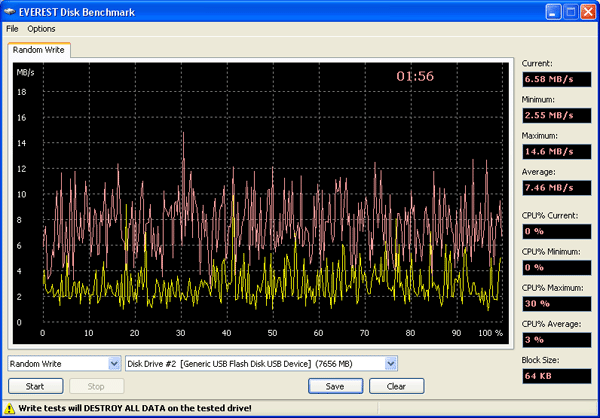Save the benchmark results
This screenshot has width=600, height=418.
coord(335,386)
